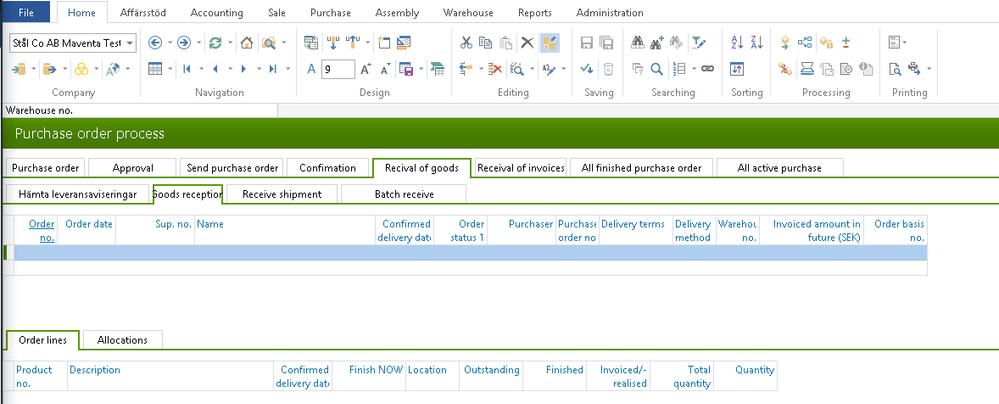Jump to the last record
This screenshot has width=999, height=404.
click(273, 69)
